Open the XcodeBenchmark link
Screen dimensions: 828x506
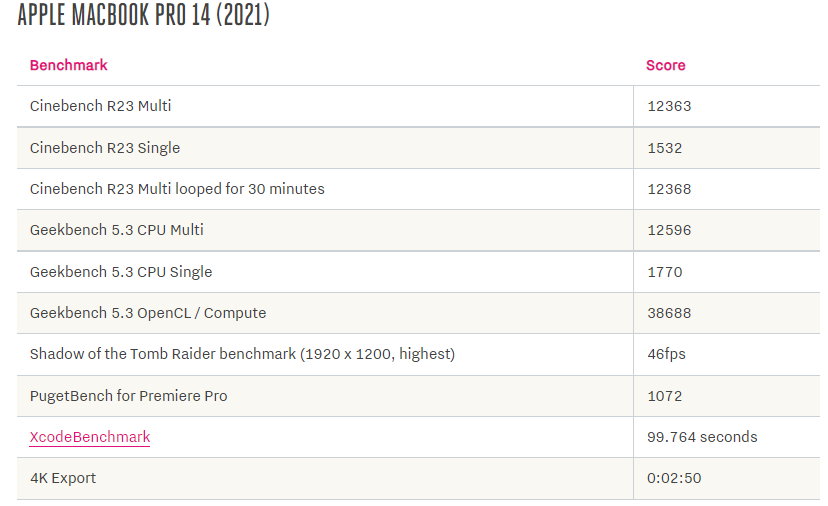click(x=90, y=437)
